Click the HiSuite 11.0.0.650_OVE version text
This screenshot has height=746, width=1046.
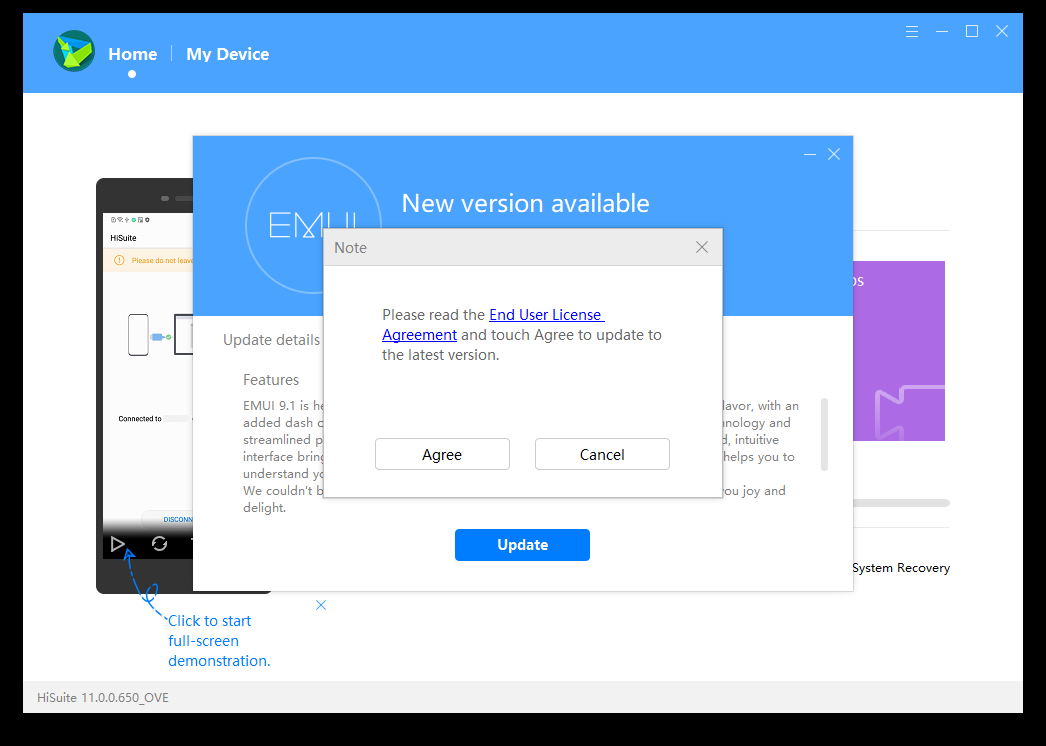coord(103,697)
